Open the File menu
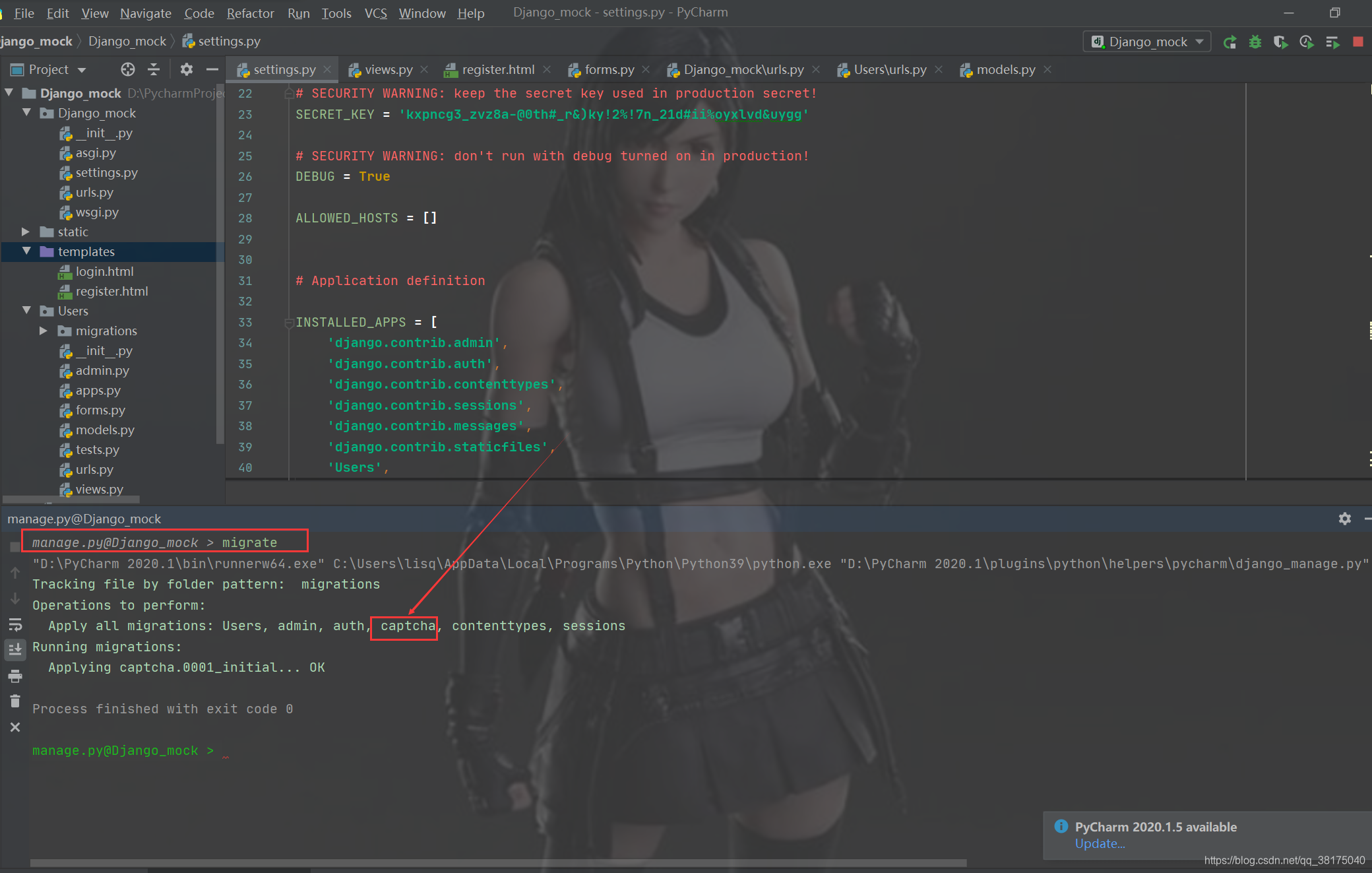Image resolution: width=1372 pixels, height=873 pixels. click(24, 13)
